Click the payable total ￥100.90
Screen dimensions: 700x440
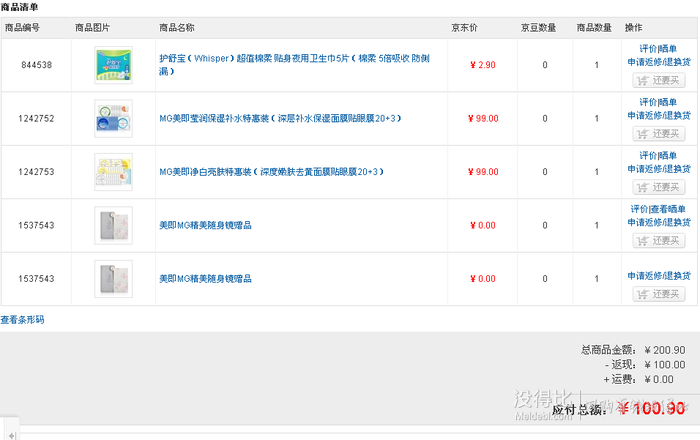[651, 408]
